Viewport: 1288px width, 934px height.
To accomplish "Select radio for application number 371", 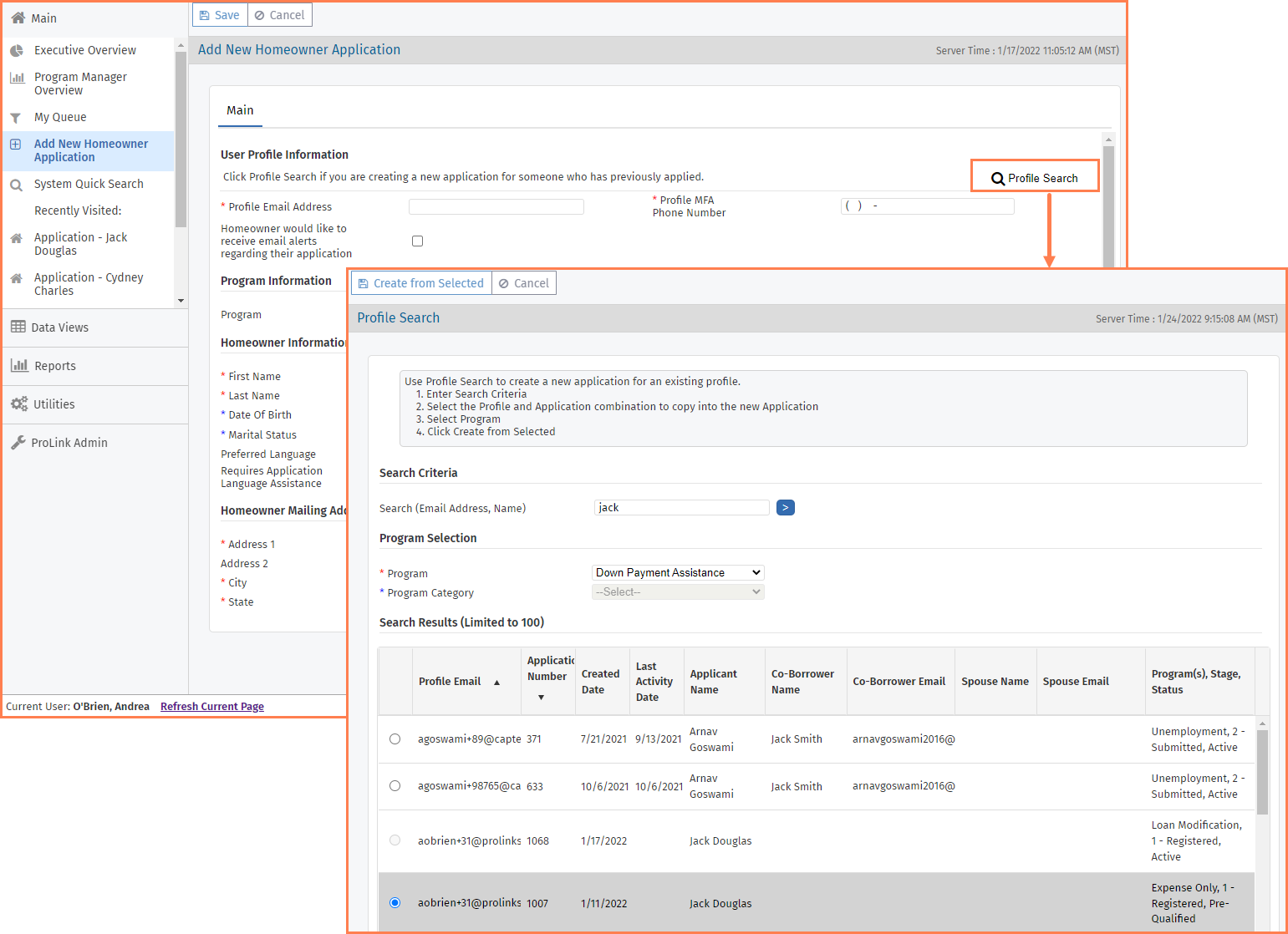I will point(395,739).
